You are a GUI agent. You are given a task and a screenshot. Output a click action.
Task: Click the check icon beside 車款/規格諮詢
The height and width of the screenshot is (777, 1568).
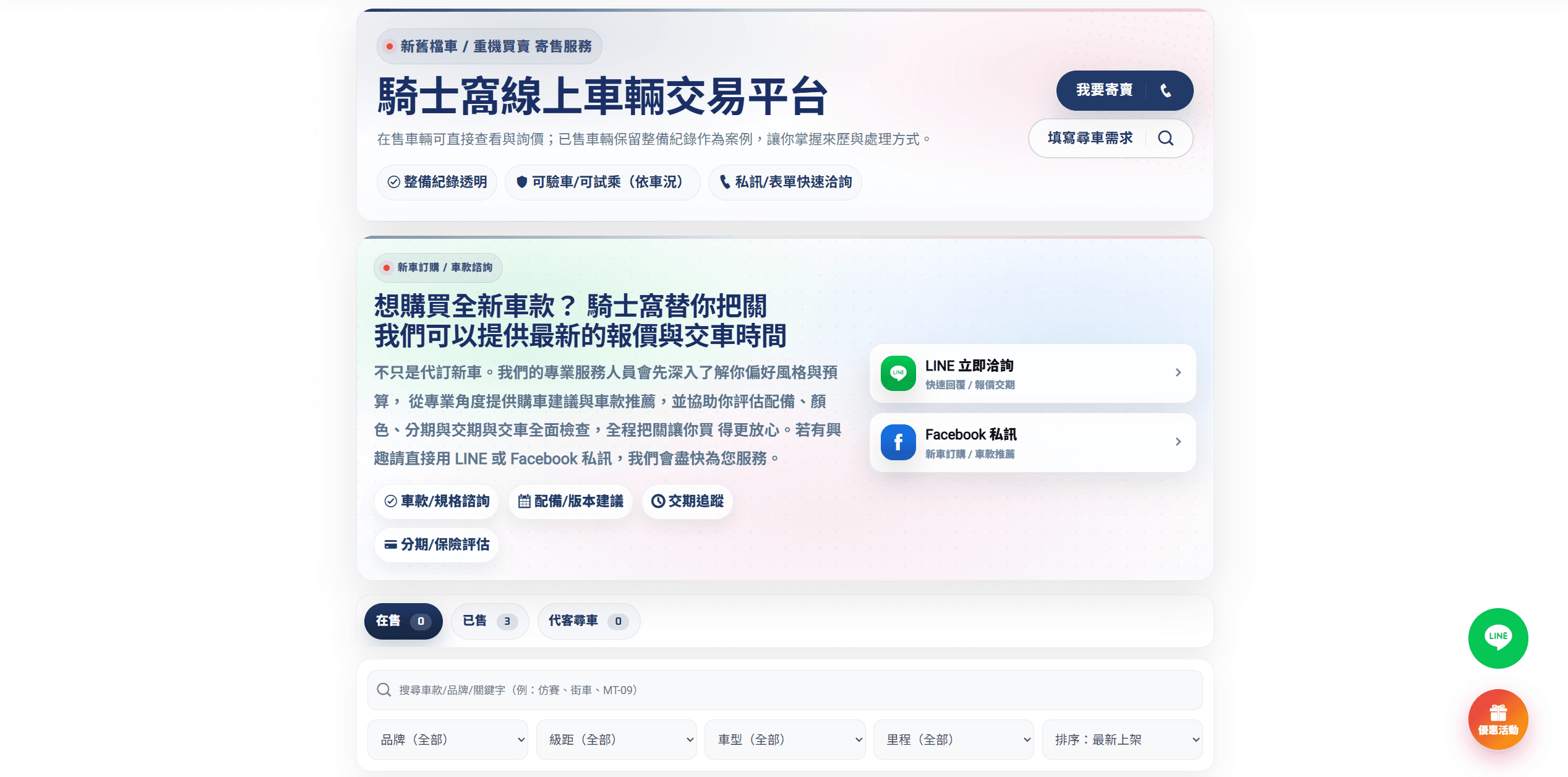point(391,502)
